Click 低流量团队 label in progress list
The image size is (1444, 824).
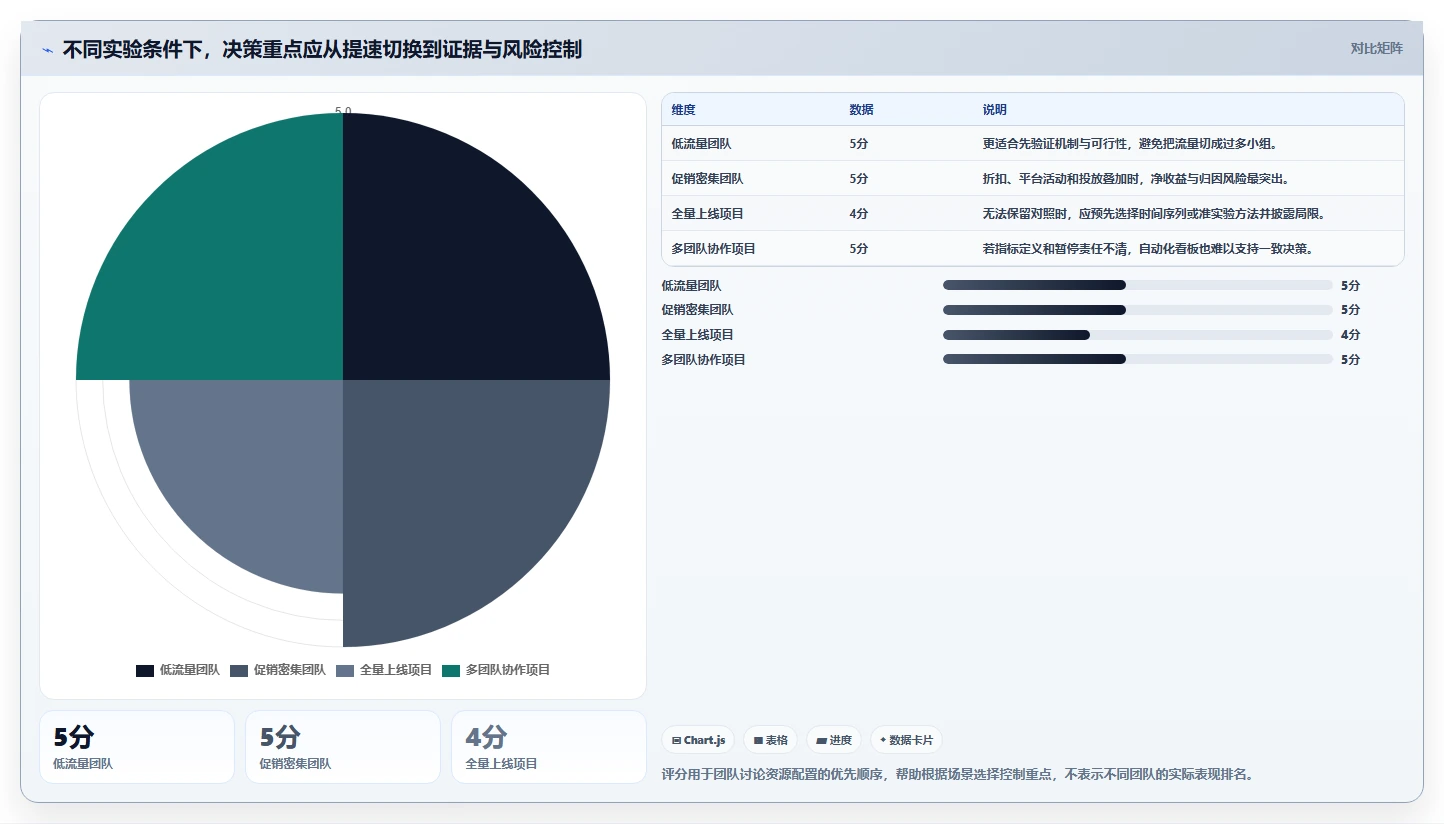click(x=691, y=286)
